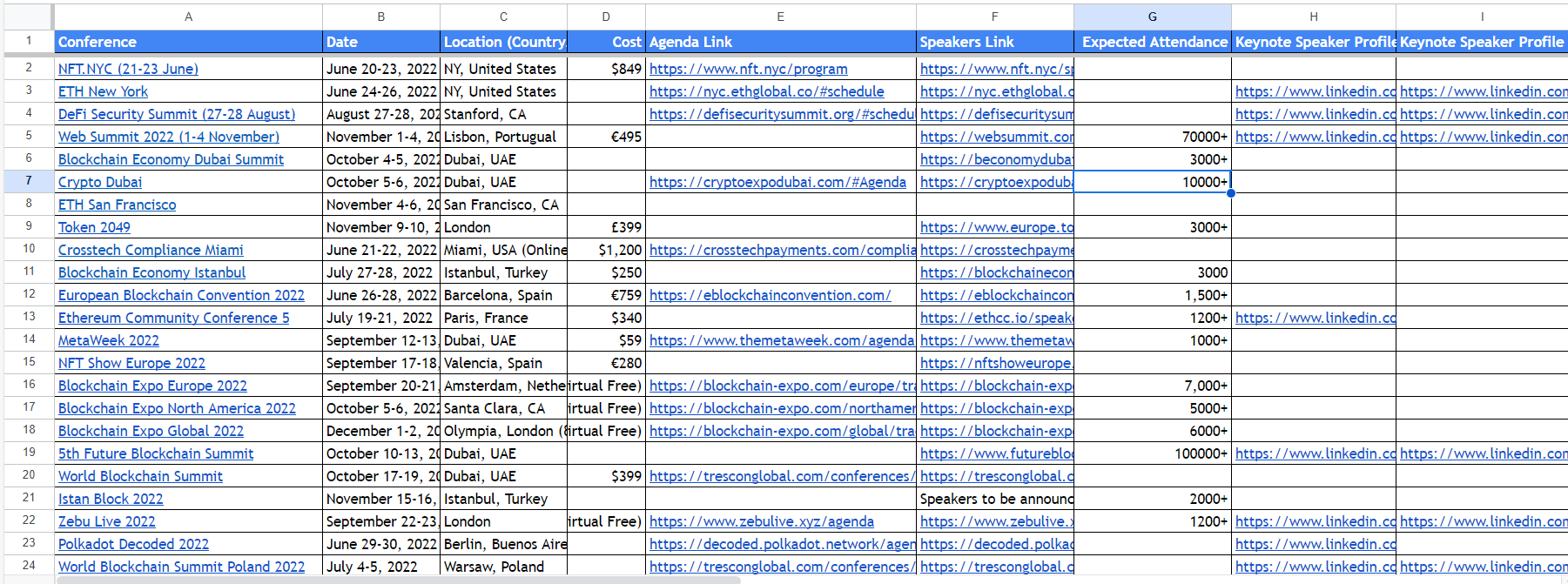The width and height of the screenshot is (1568, 584).
Task: Select row 1 header
Action: click(29, 41)
